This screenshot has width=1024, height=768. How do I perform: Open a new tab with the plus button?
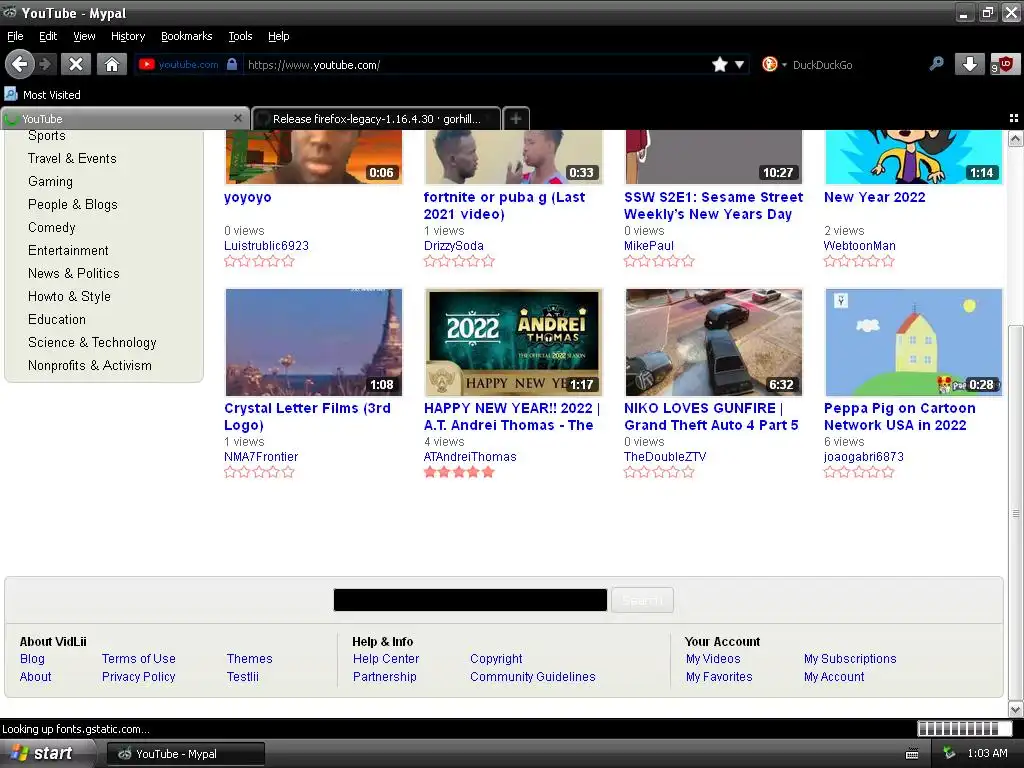tap(516, 118)
